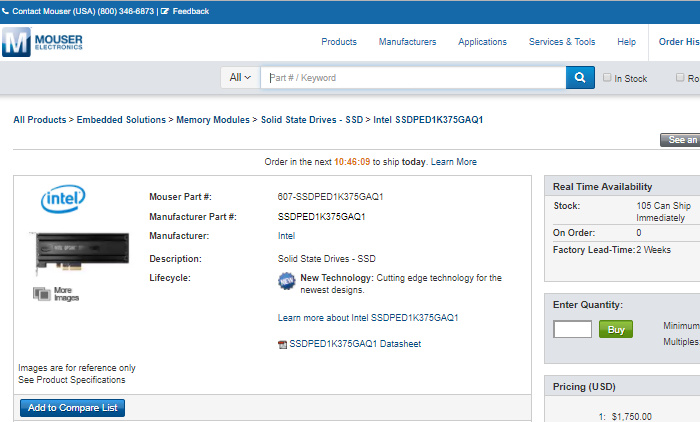
Task: Open the Order History menu
Action: (679, 42)
